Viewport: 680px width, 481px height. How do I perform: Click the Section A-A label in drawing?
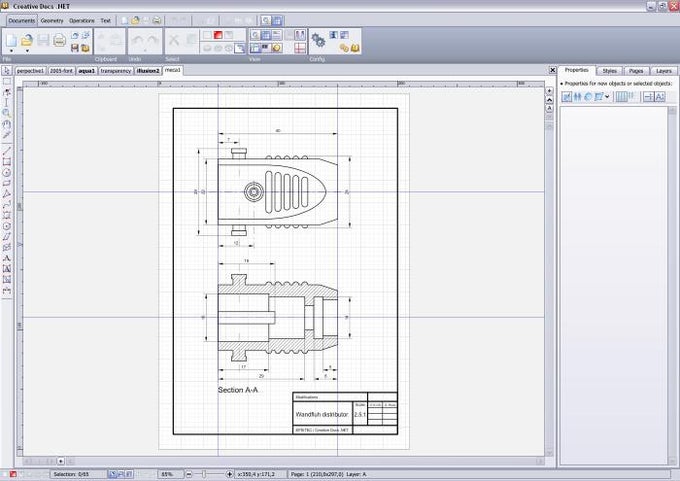point(238,390)
